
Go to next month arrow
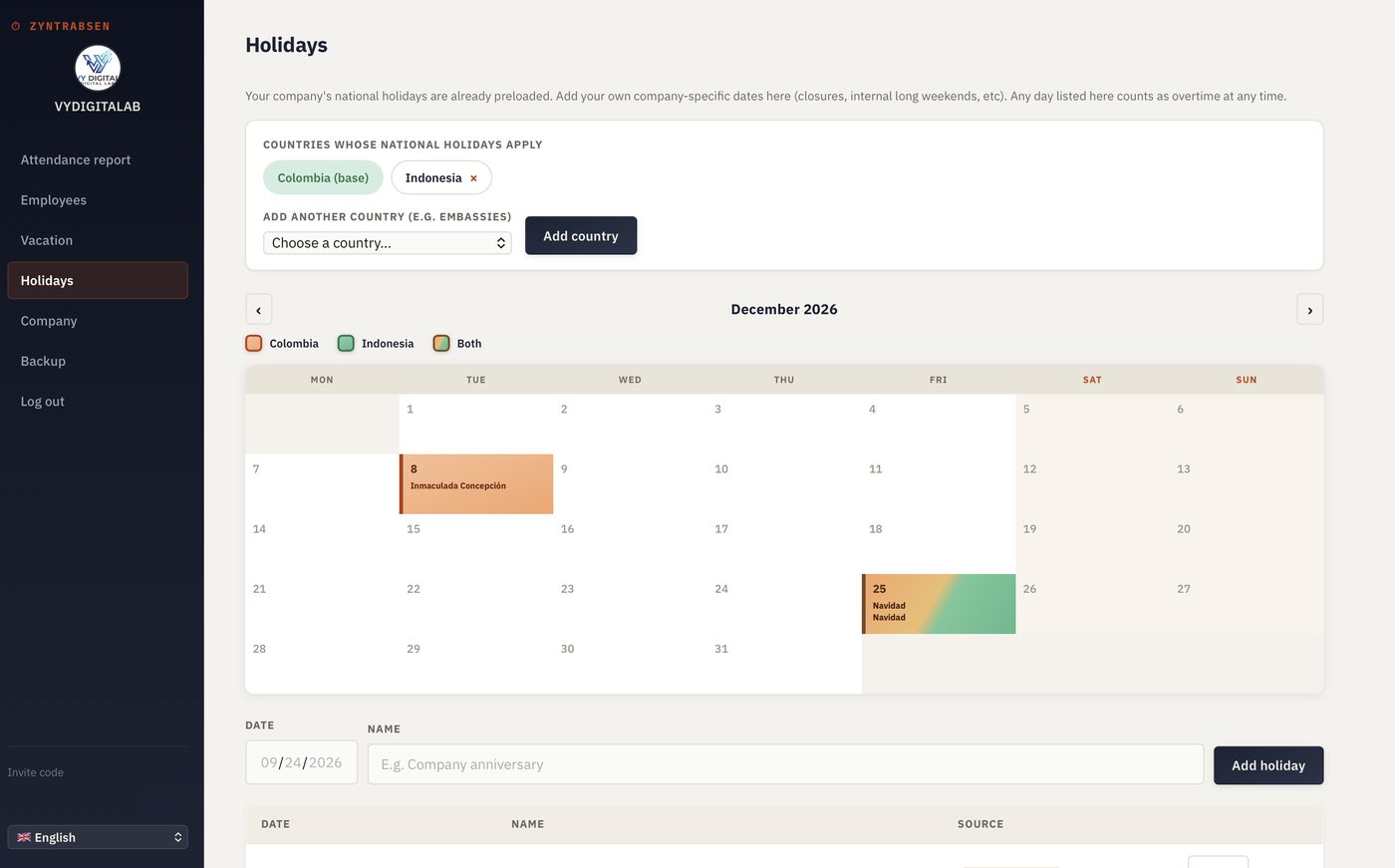pyautogui.click(x=1309, y=310)
